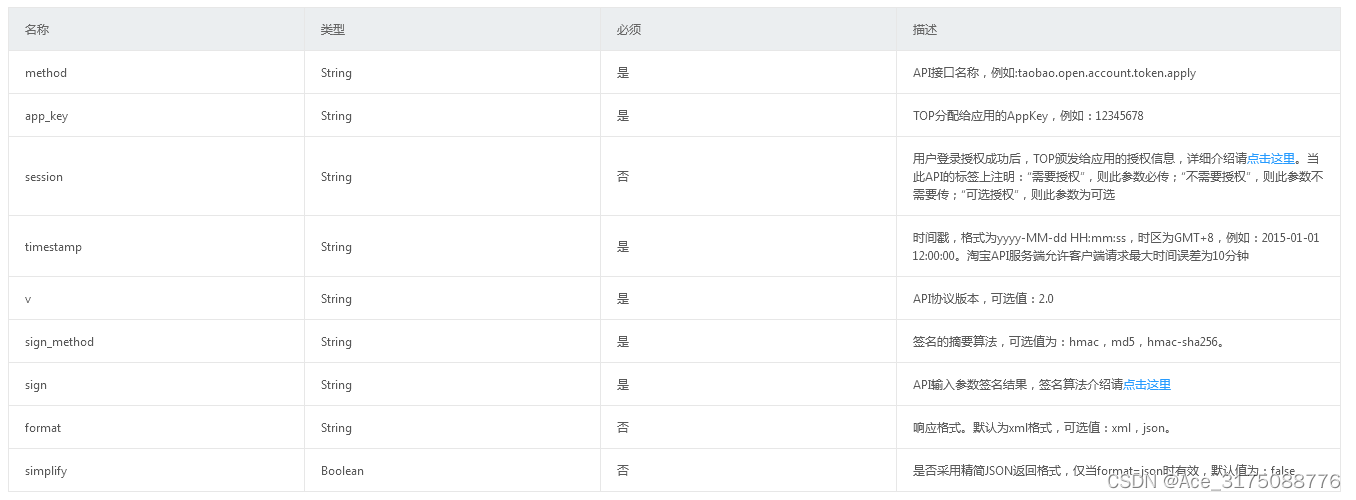
Task: Click the AppKey example 12345678 description
Action: [1028, 116]
